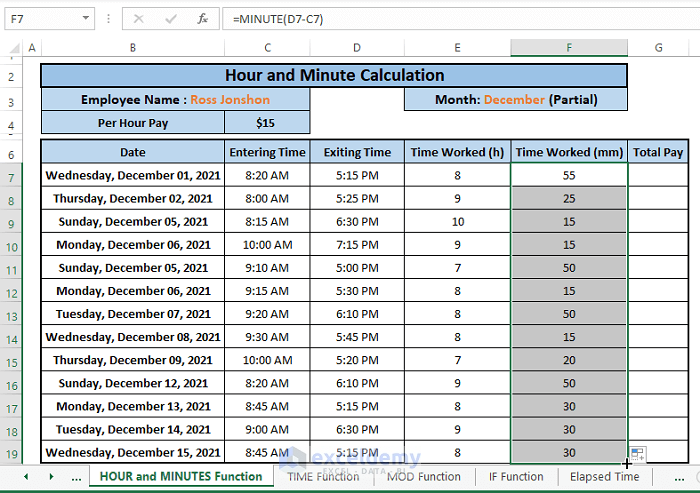
Task: Open the IF Function sheet tab
Action: tap(516, 476)
